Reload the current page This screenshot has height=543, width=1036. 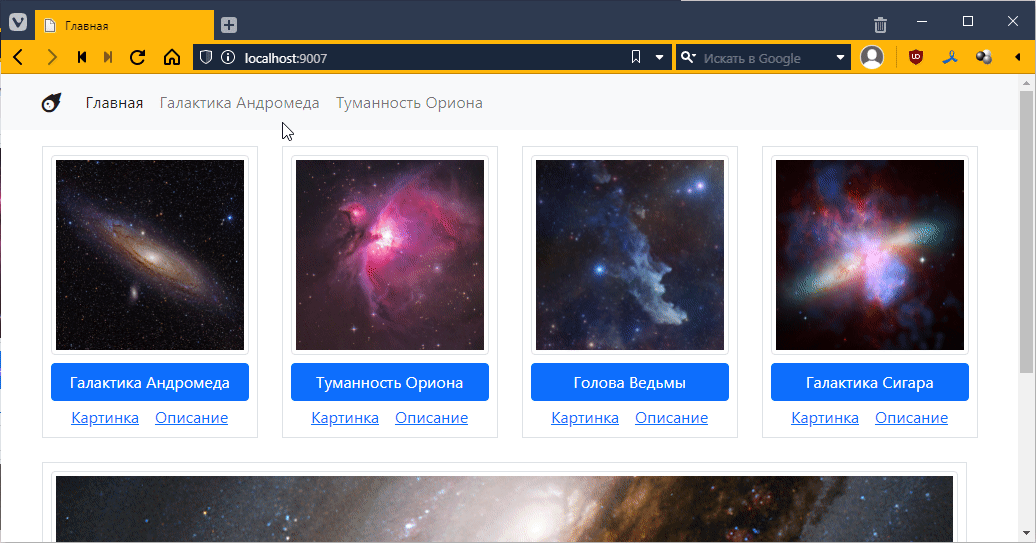pos(138,58)
